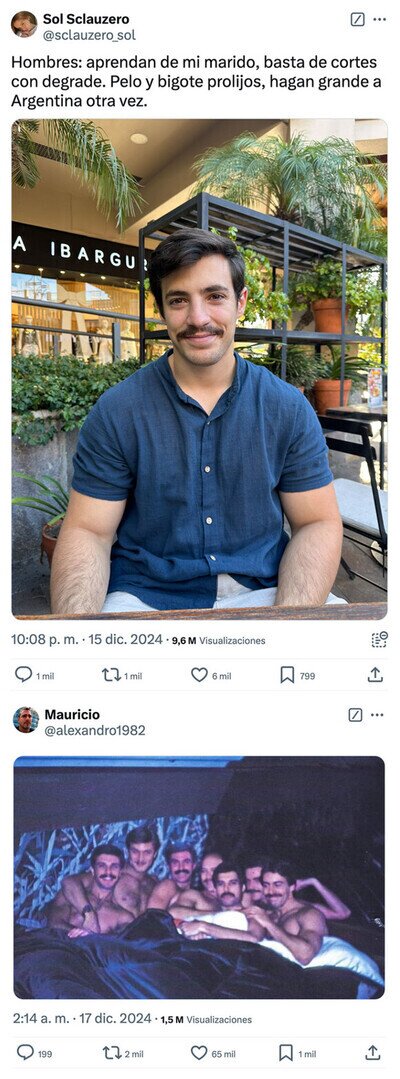Viewport: 400px width, 1079px height.
Task: Reply to Mauricio's tweet with 199 replies
Action: 25,1052
